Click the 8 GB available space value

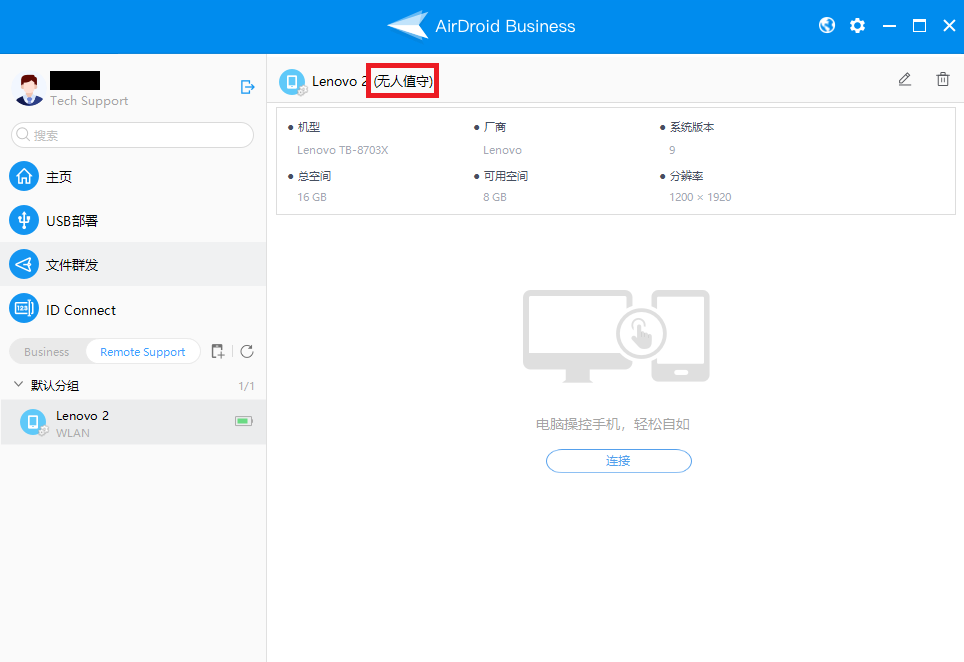pos(495,197)
